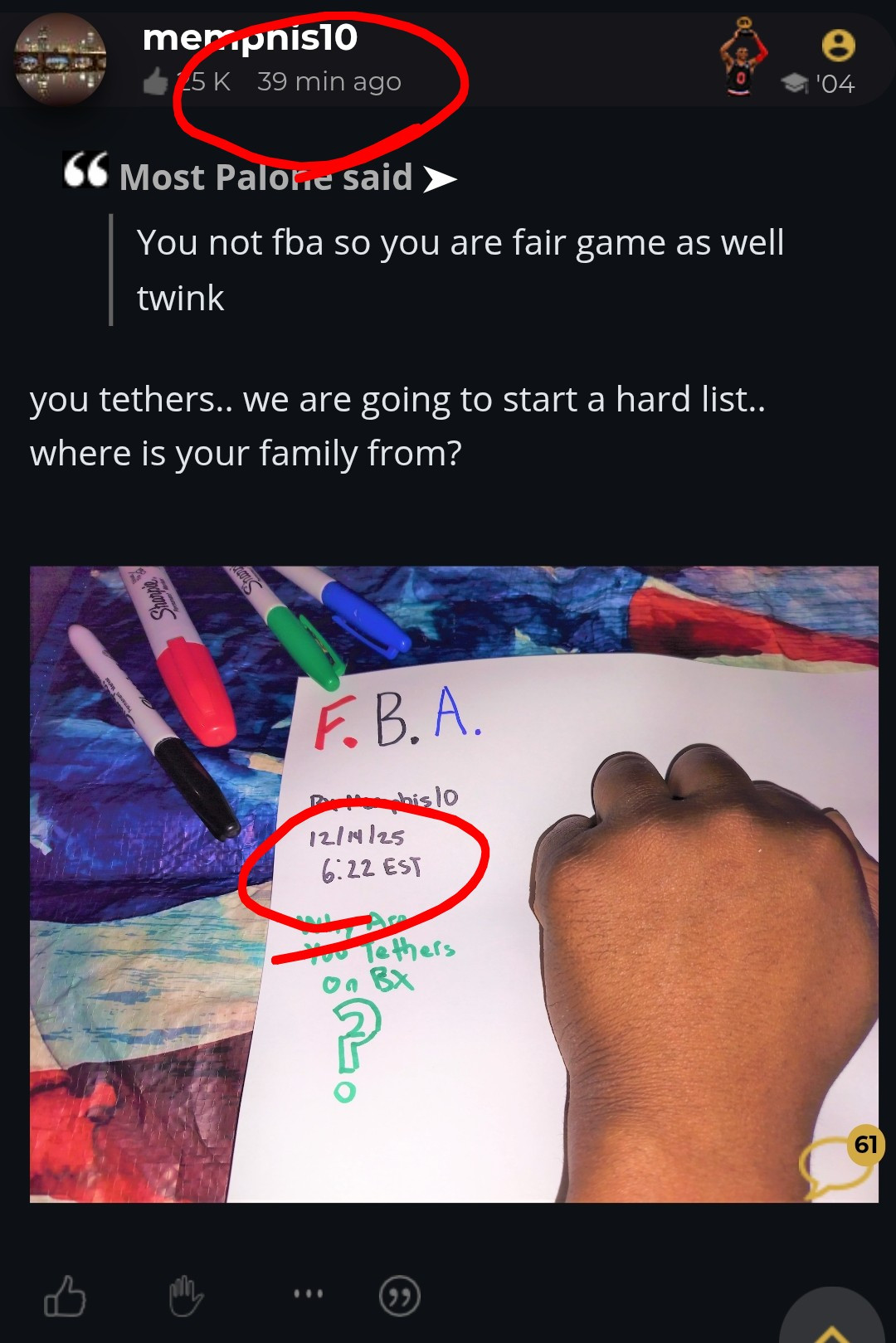Open the memphis10 username link
896x1343 pixels.
pyautogui.click(x=250, y=37)
